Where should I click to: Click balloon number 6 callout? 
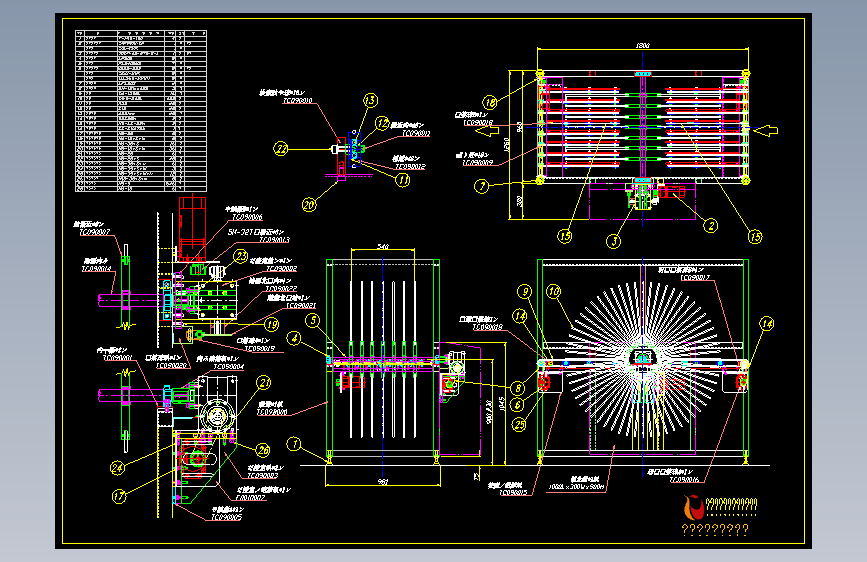click(518, 405)
